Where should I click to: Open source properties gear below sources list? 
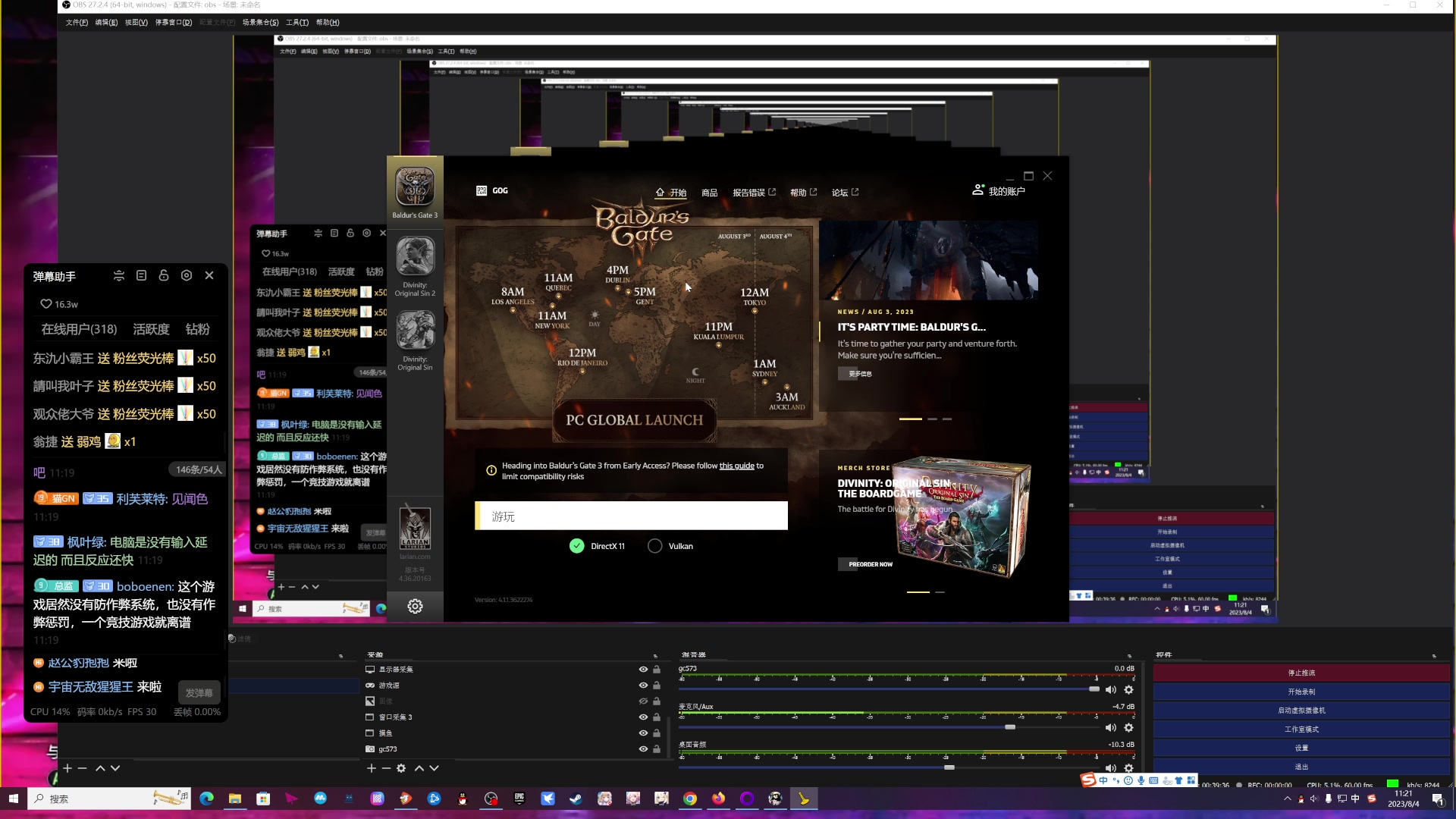coord(401,768)
